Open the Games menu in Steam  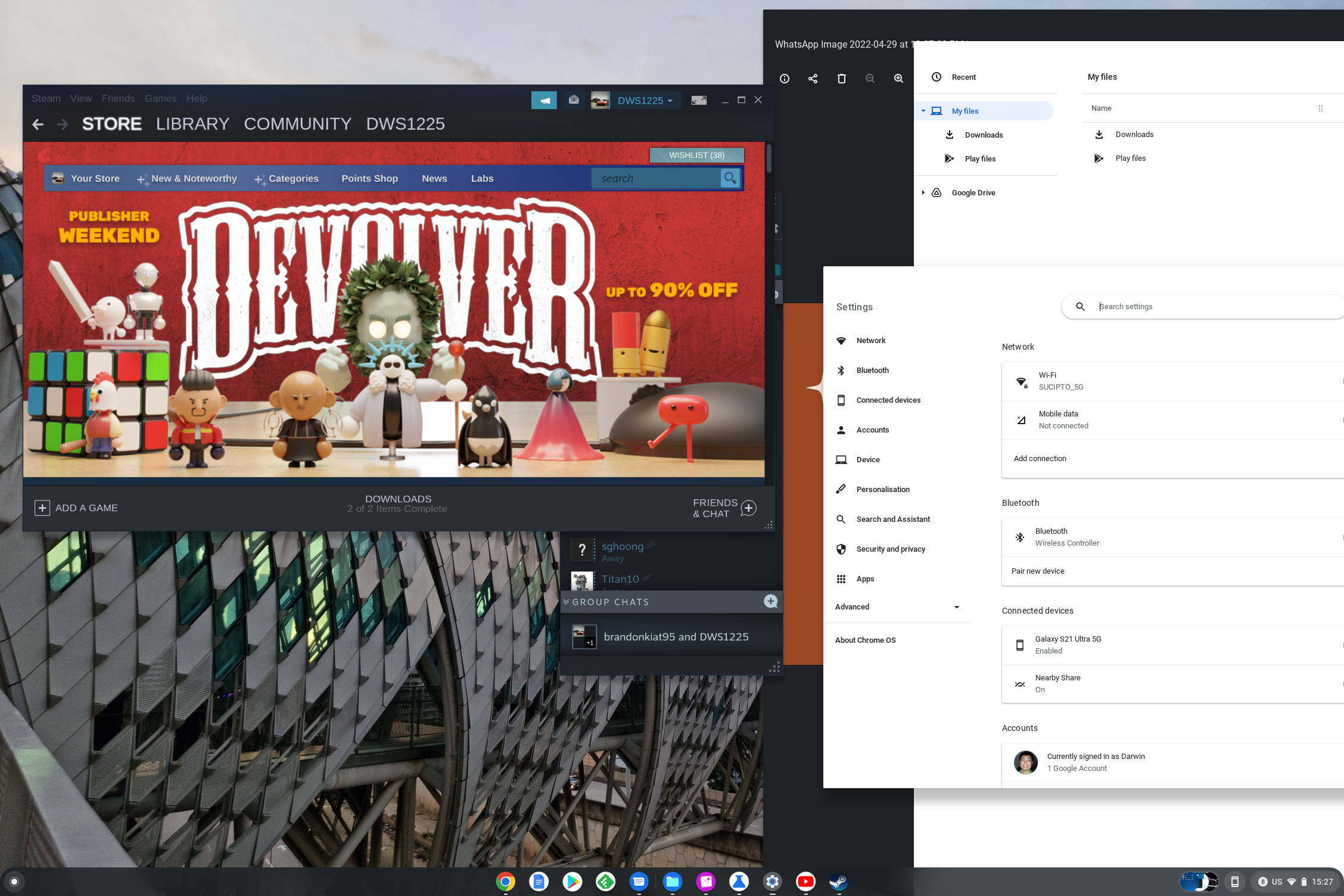pos(160,98)
